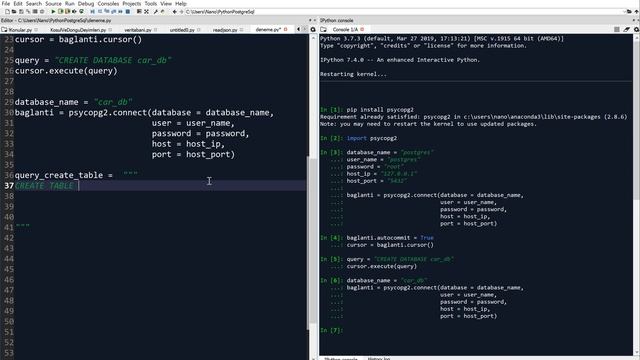Click database_name = "car_db" on line 29
The height and width of the screenshot is (360, 640).
73,102
